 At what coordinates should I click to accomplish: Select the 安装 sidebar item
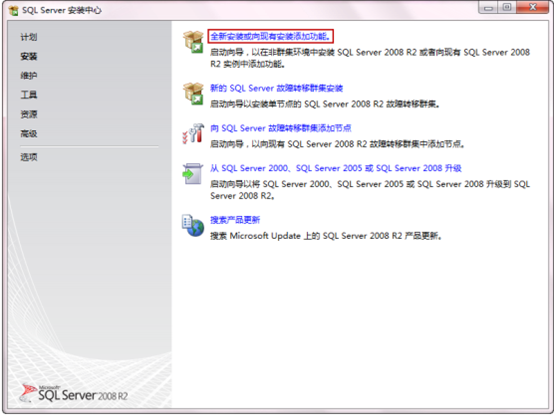point(29,56)
